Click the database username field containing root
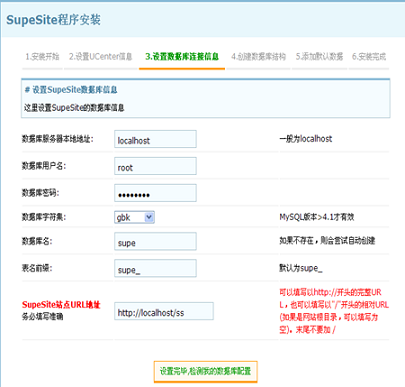The height and width of the screenshot is (387, 405). tap(155, 166)
